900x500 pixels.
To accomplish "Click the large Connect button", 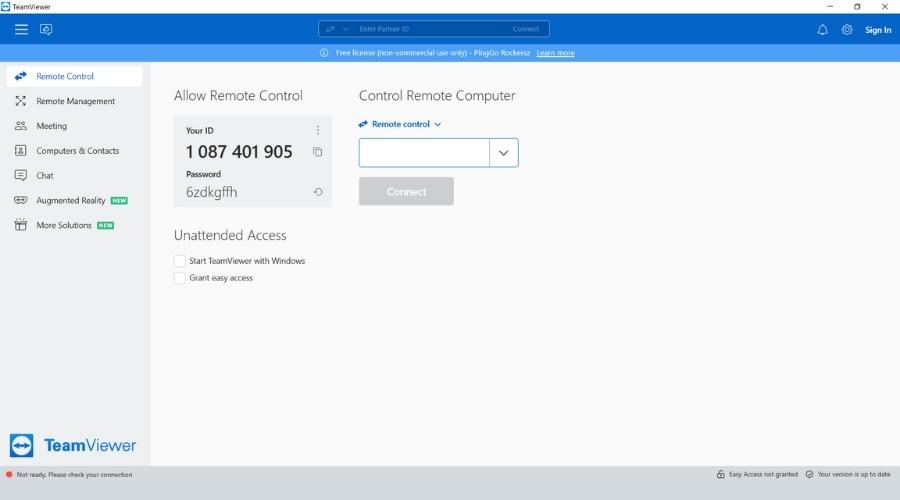I will [x=406, y=191].
